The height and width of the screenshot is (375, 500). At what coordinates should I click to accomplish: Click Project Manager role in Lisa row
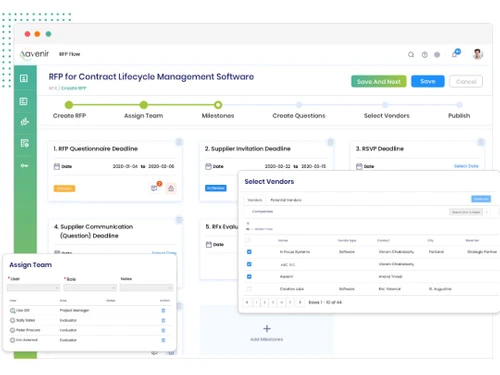[74, 310]
